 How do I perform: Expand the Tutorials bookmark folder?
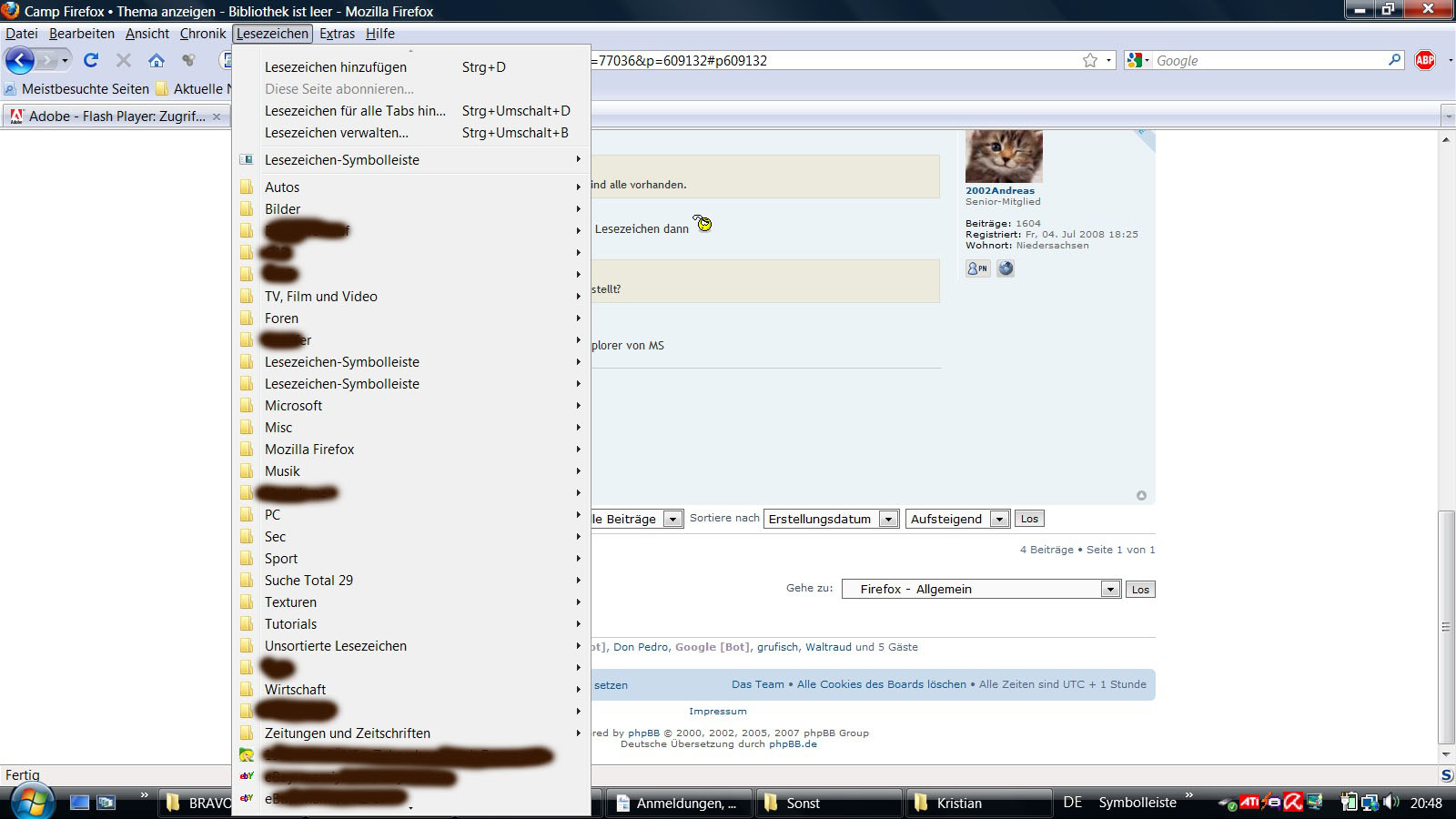[x=411, y=624]
